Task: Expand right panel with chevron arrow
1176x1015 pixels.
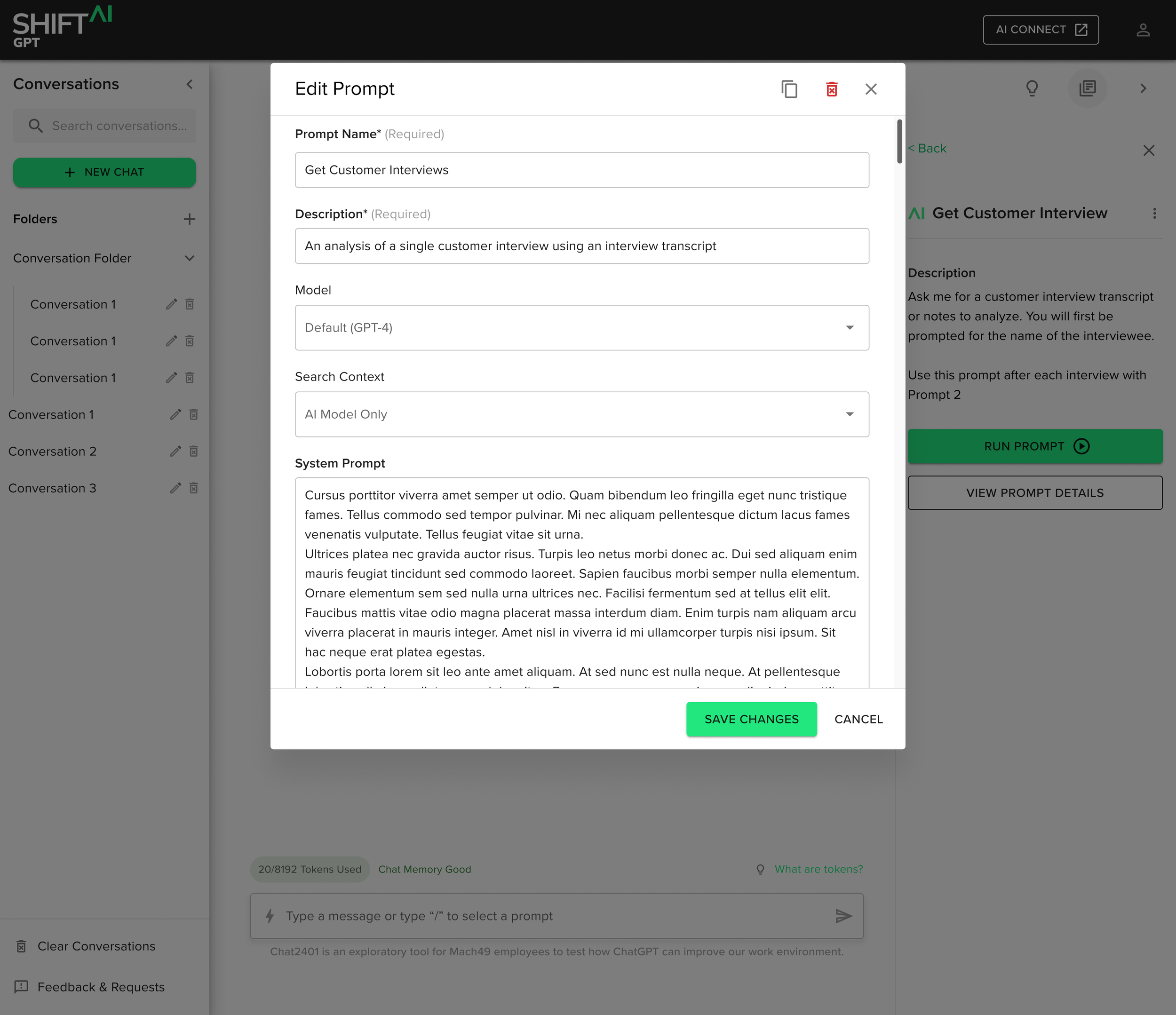Action: pos(1143,88)
